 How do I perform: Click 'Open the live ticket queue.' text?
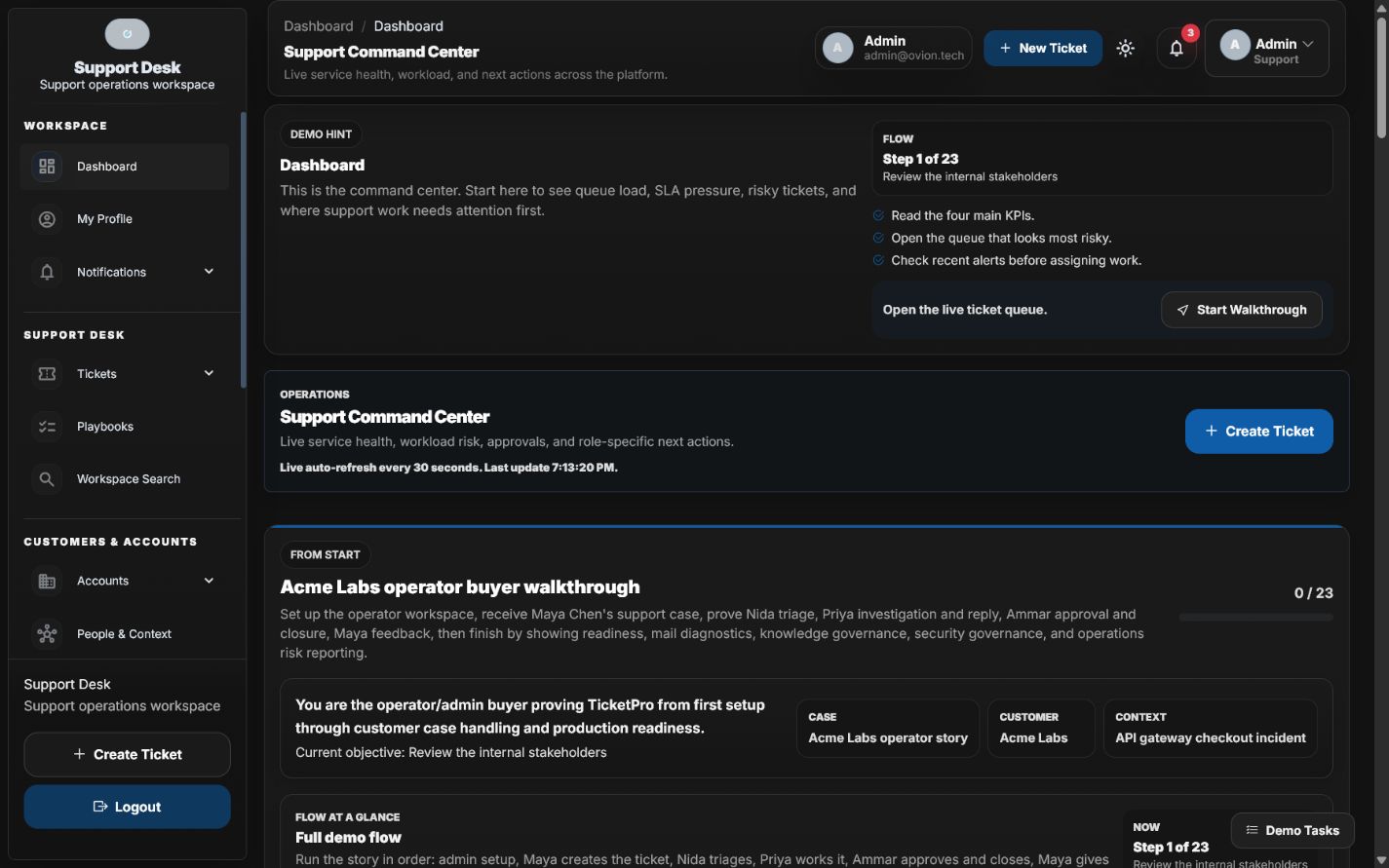point(965,310)
